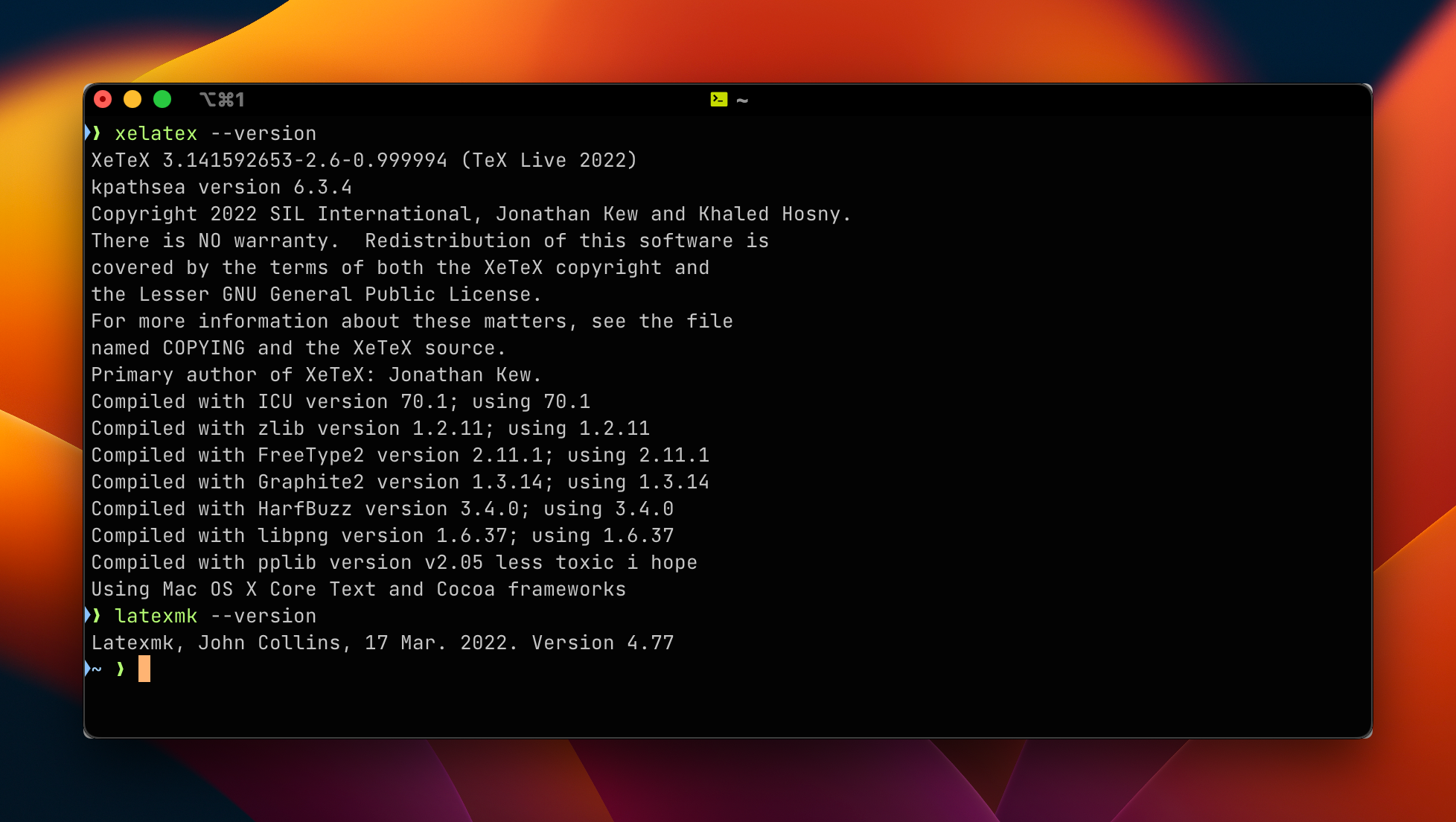
Task: Select the latexmk command text
Action: (156, 616)
